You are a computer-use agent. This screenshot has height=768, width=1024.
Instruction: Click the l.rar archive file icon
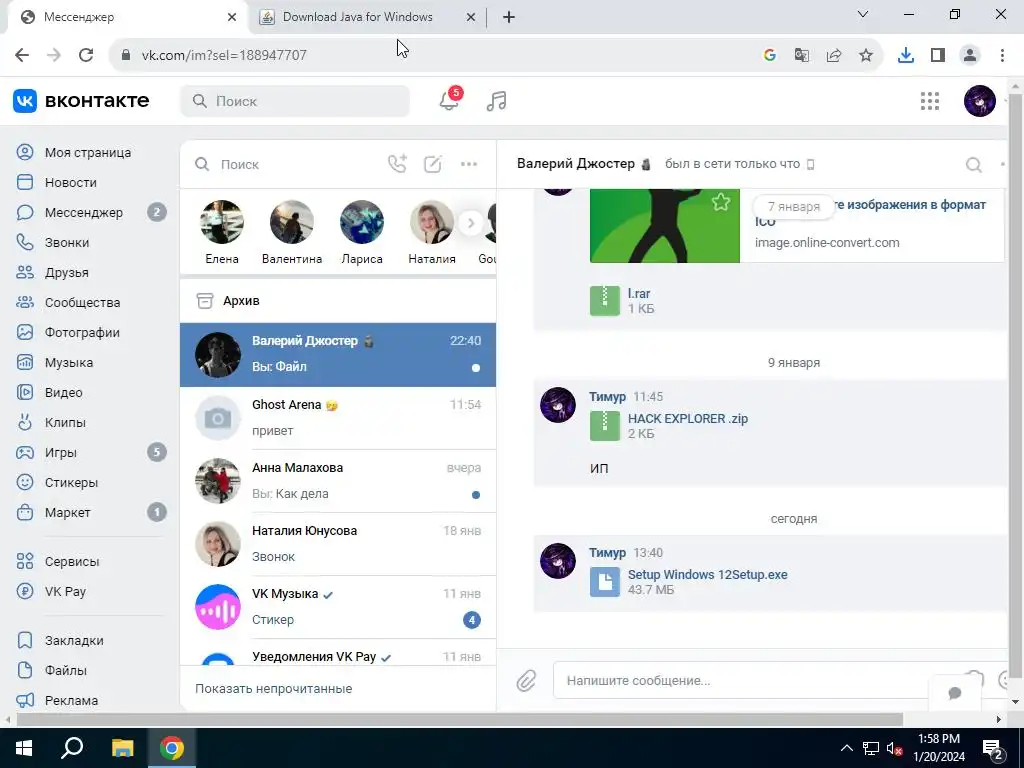(x=605, y=301)
